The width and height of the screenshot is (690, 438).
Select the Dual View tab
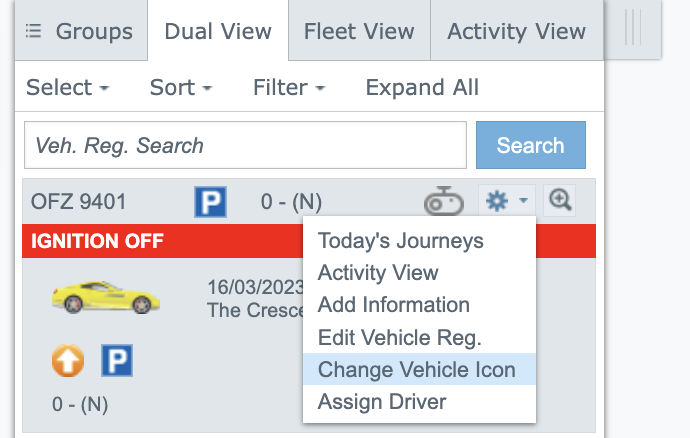[x=218, y=31]
